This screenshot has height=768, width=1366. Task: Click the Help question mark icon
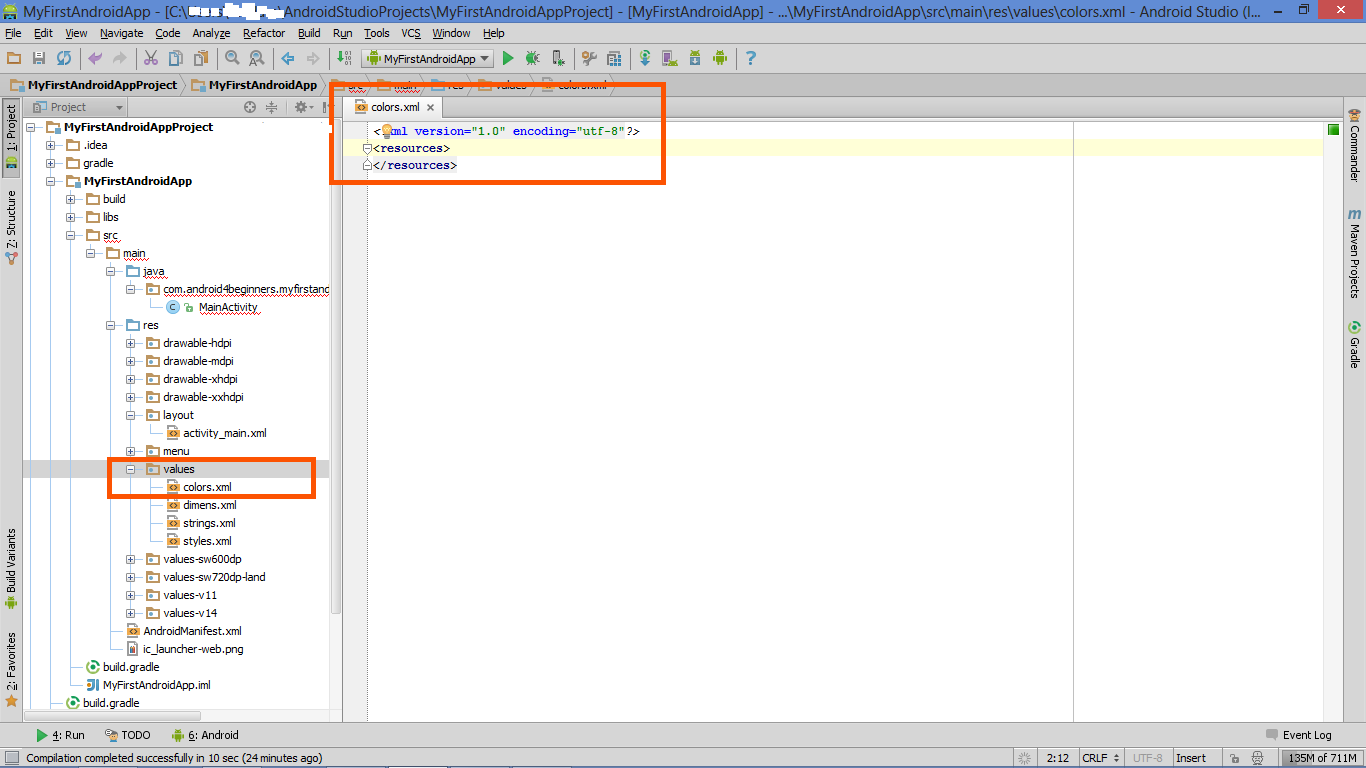click(x=751, y=59)
